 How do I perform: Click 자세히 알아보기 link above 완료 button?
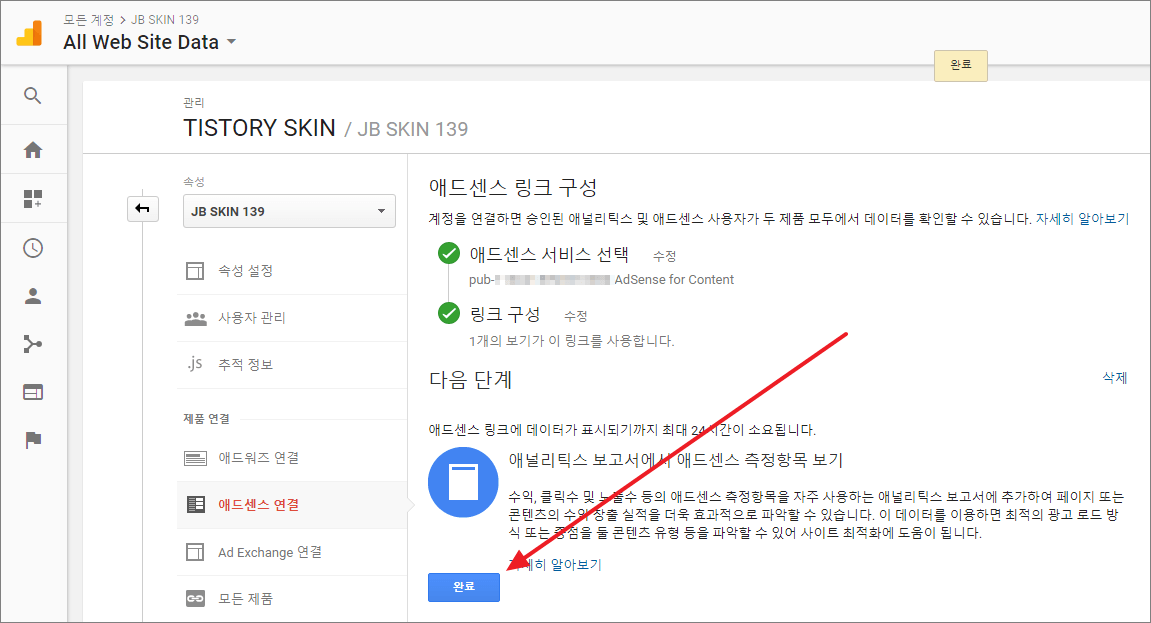click(555, 564)
